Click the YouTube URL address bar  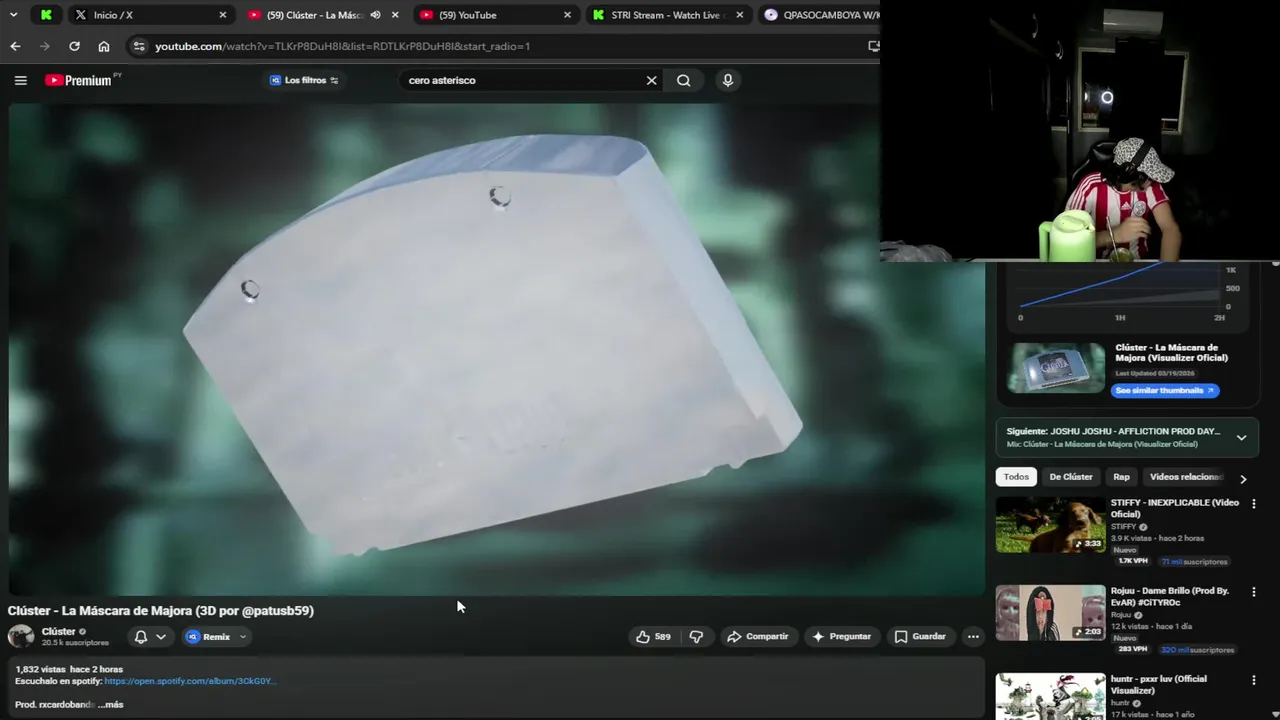(x=500, y=46)
